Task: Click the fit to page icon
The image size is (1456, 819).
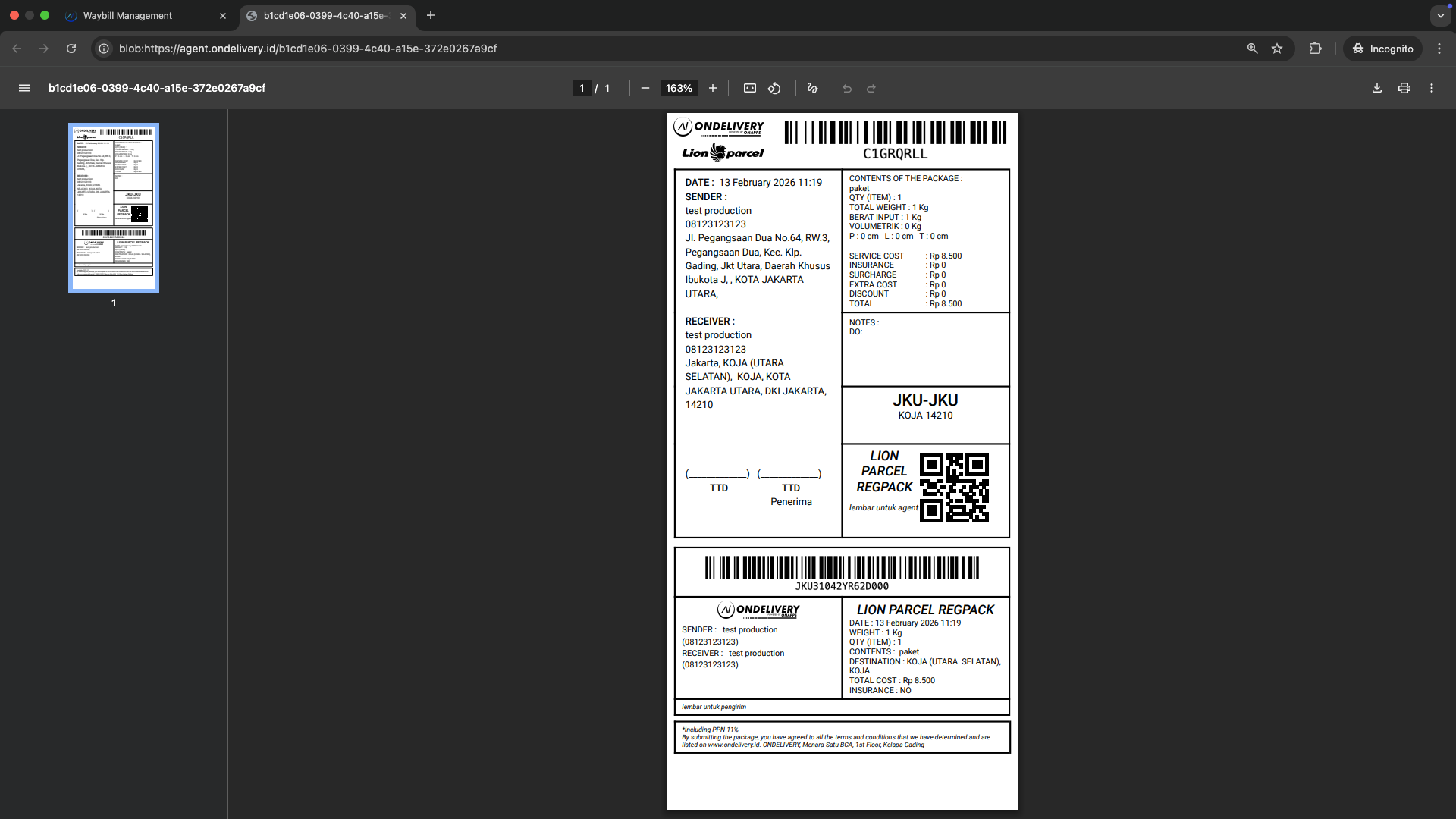Action: (x=750, y=88)
